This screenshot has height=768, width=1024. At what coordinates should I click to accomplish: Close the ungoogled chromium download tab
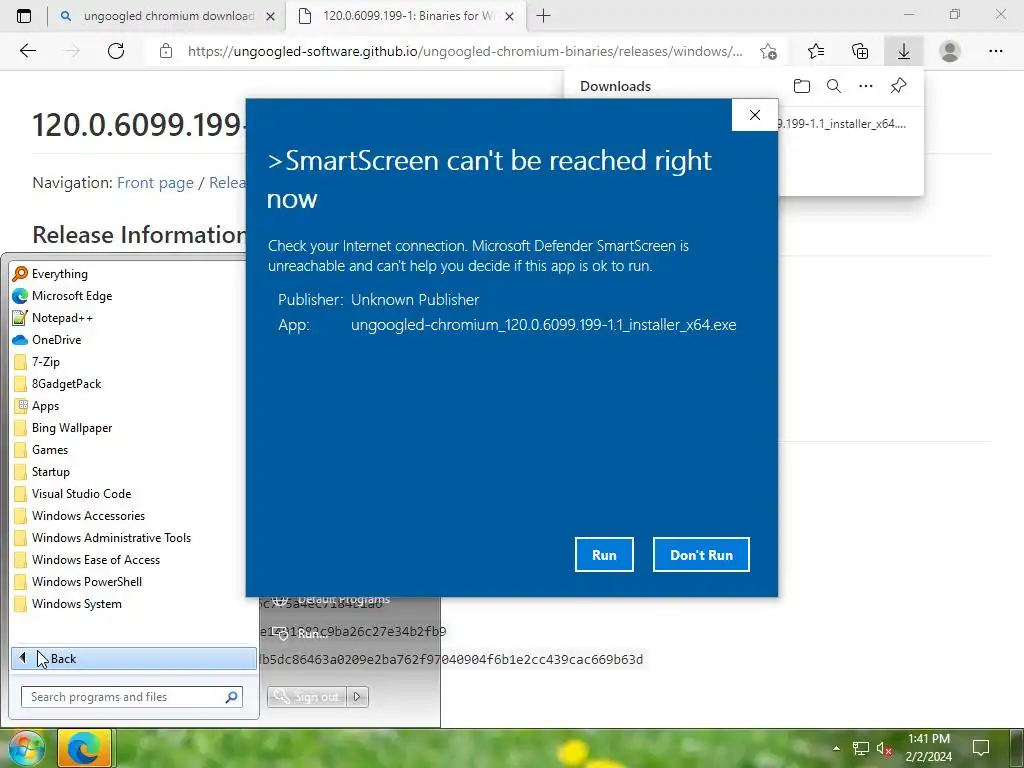270,16
